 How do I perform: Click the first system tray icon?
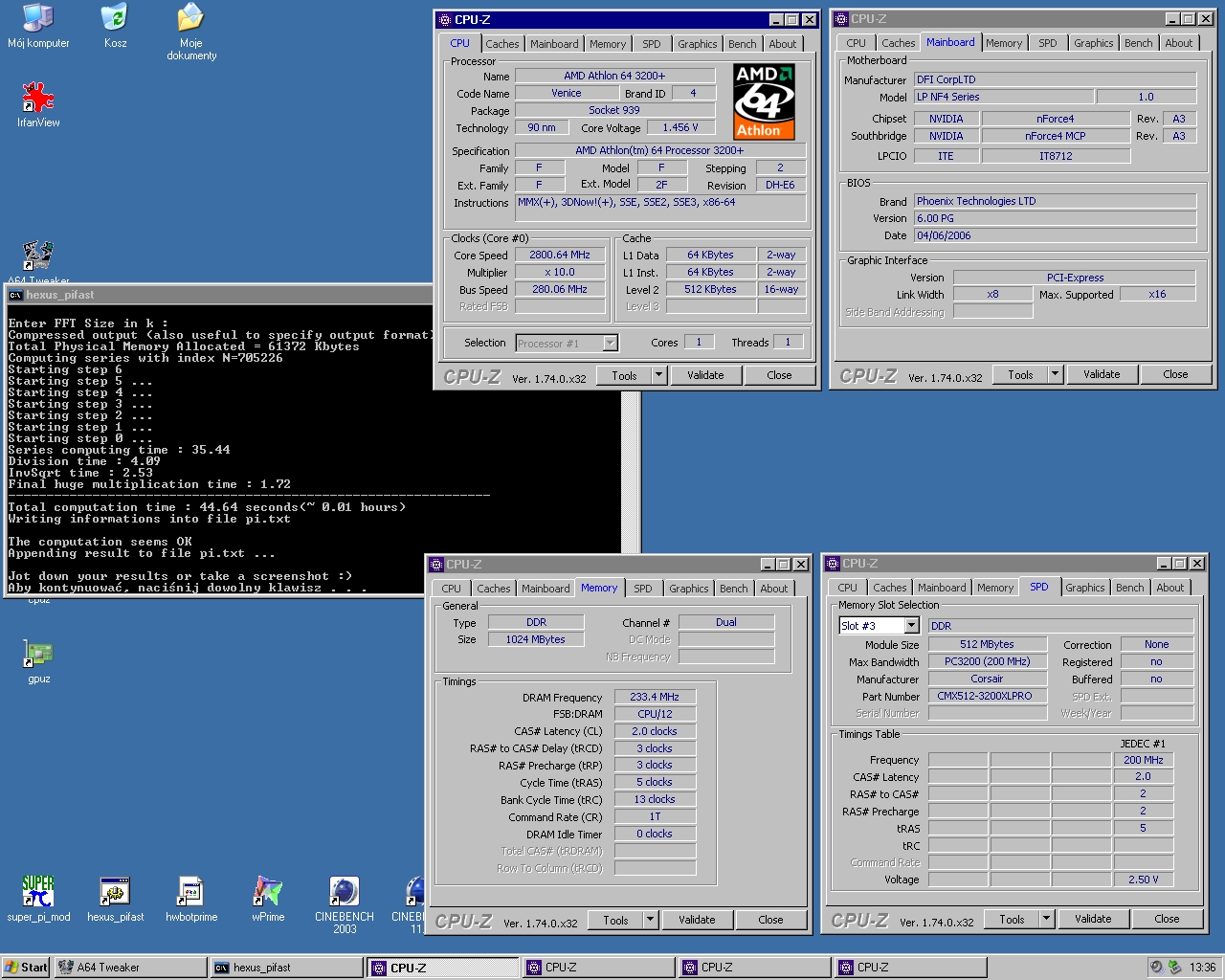1156,968
